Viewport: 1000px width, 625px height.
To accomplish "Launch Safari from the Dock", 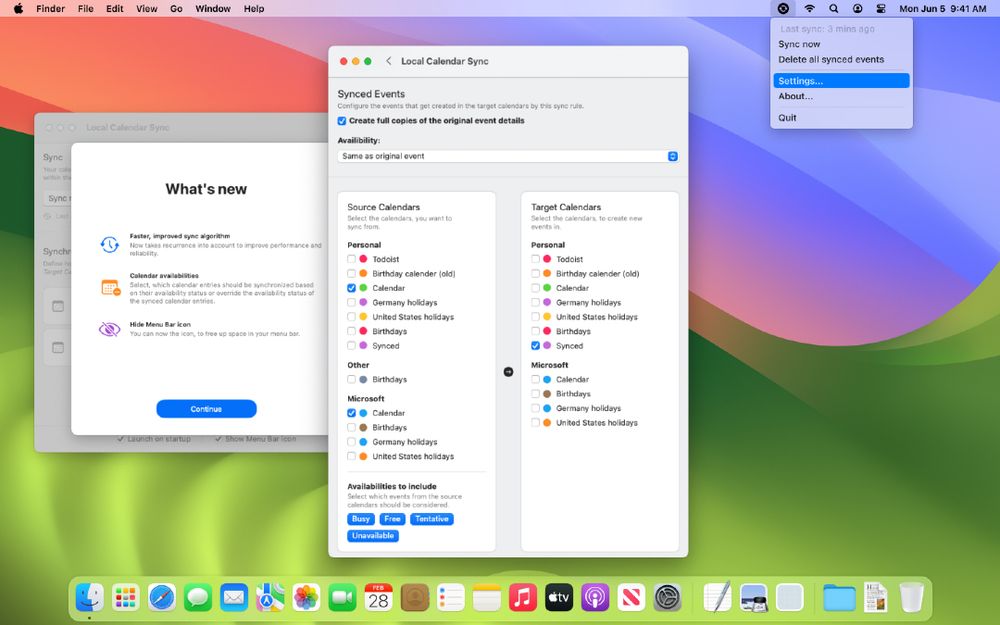I will (162, 598).
